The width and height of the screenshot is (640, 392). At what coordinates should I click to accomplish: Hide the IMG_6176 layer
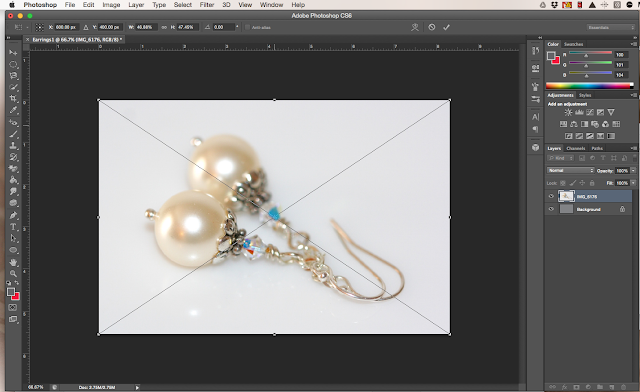[551, 196]
